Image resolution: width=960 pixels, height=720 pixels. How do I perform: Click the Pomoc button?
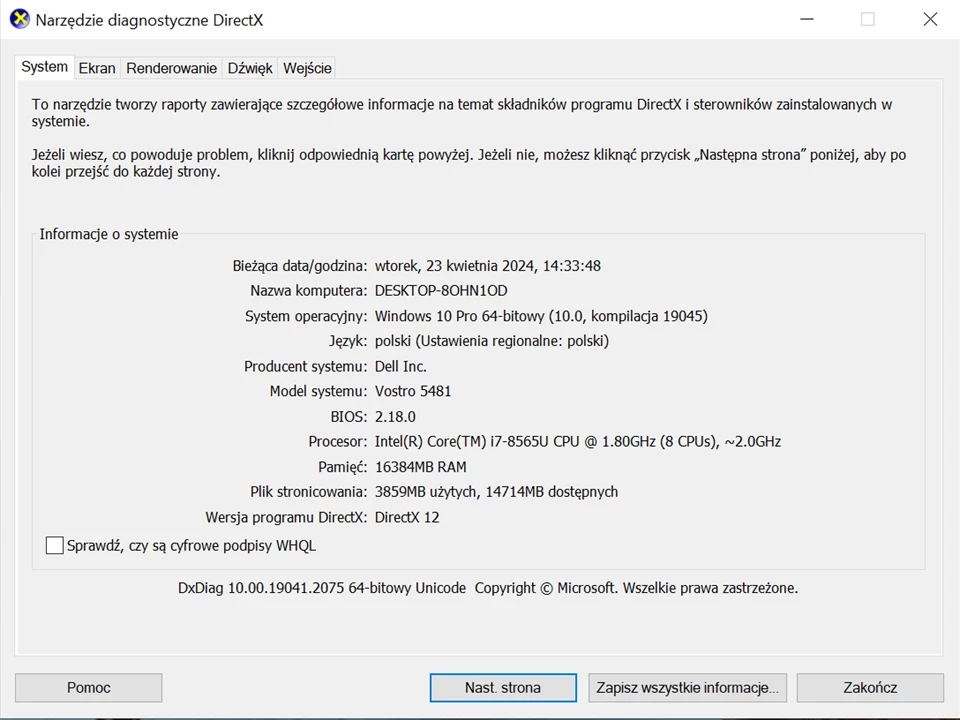(x=89, y=688)
